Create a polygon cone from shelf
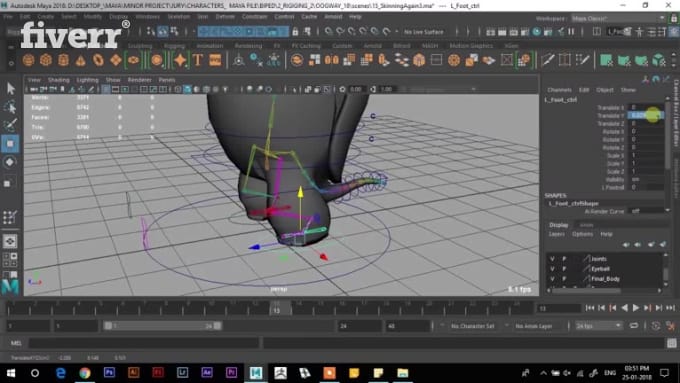Image resolution: width=680 pixels, height=383 pixels. pyautogui.click(x=81, y=60)
